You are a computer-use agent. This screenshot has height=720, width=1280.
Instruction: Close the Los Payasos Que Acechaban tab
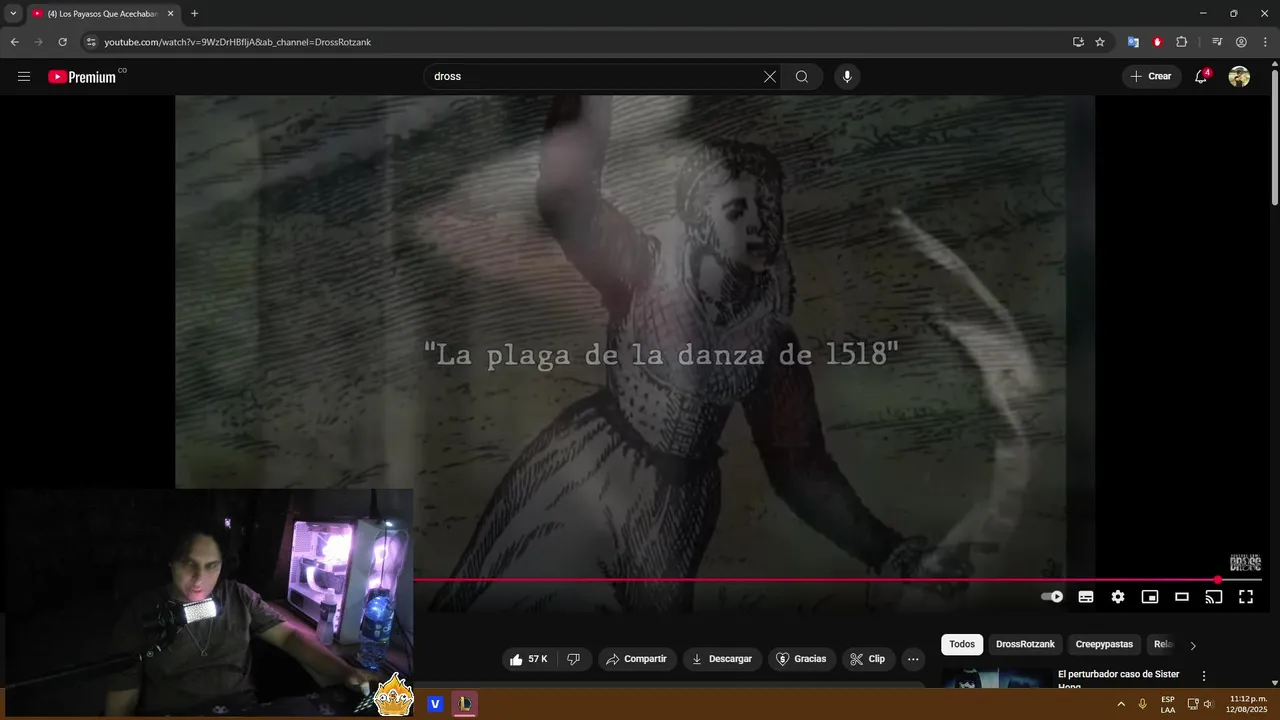(x=170, y=14)
